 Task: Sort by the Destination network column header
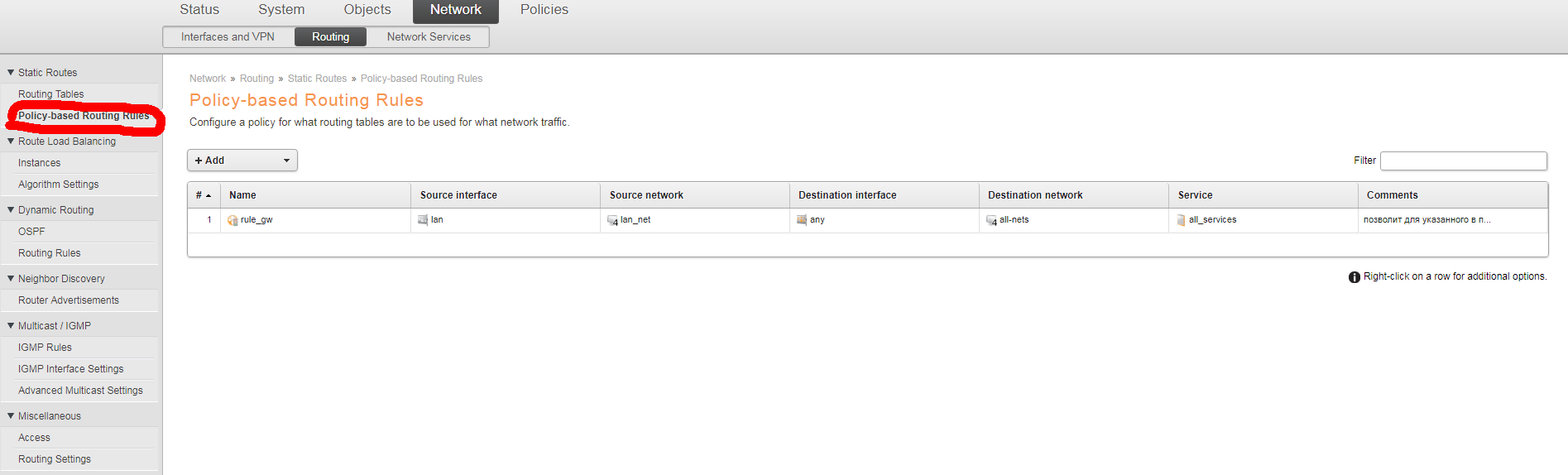pos(1035,195)
